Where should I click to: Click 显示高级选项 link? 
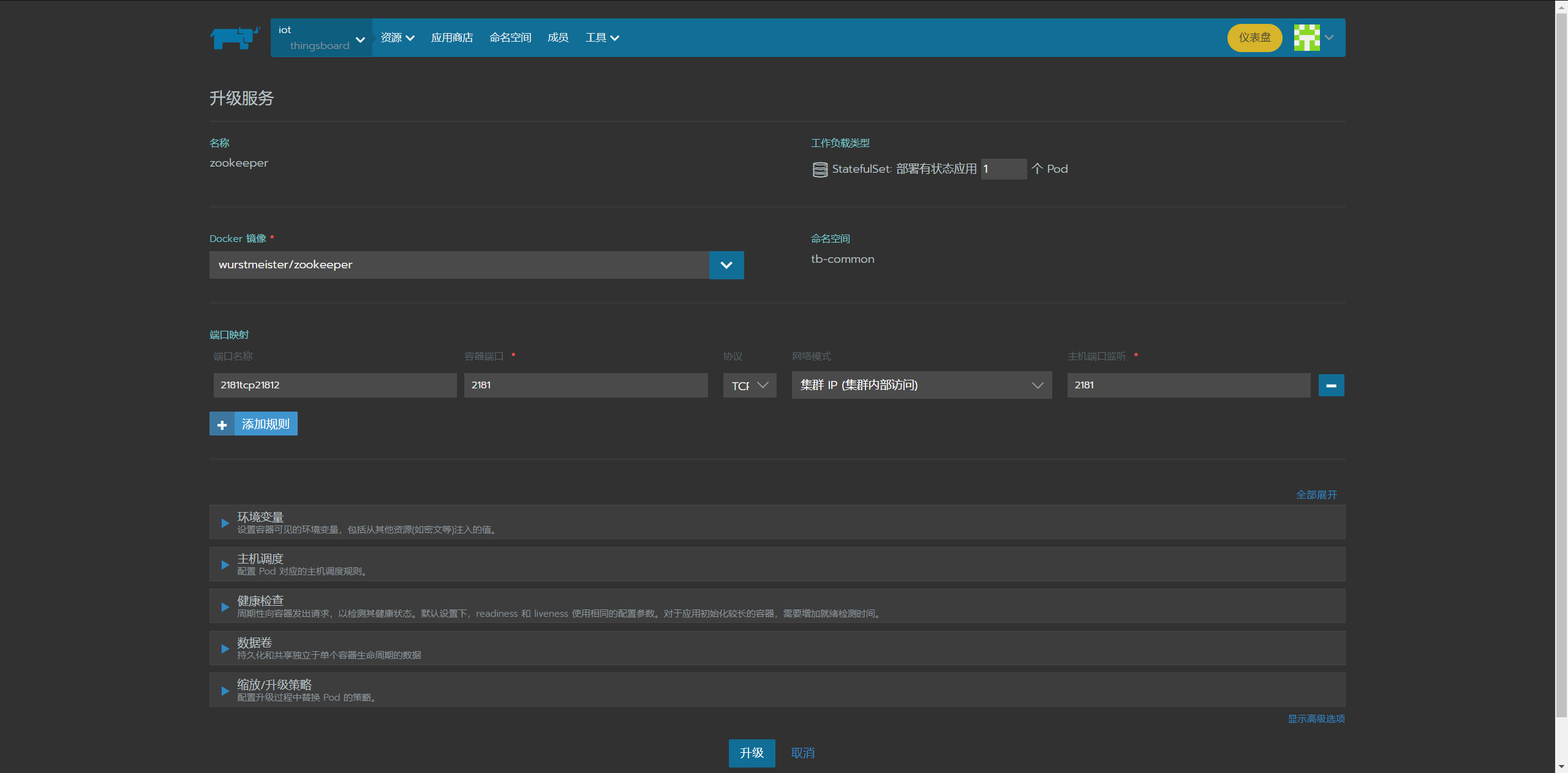point(1316,718)
